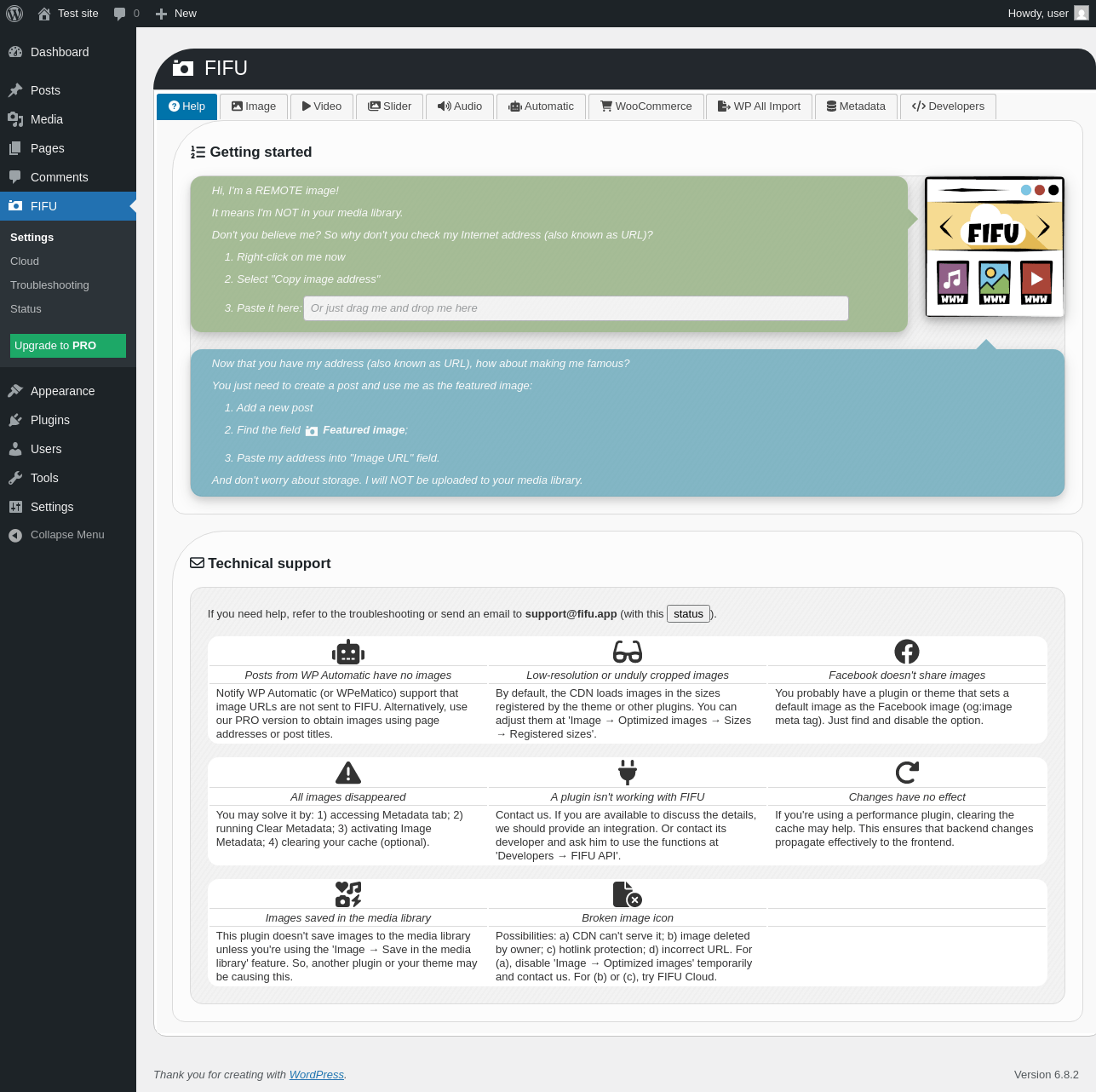Image resolution: width=1096 pixels, height=1092 pixels.
Task: Open Pages in the sidebar
Action: [68, 148]
